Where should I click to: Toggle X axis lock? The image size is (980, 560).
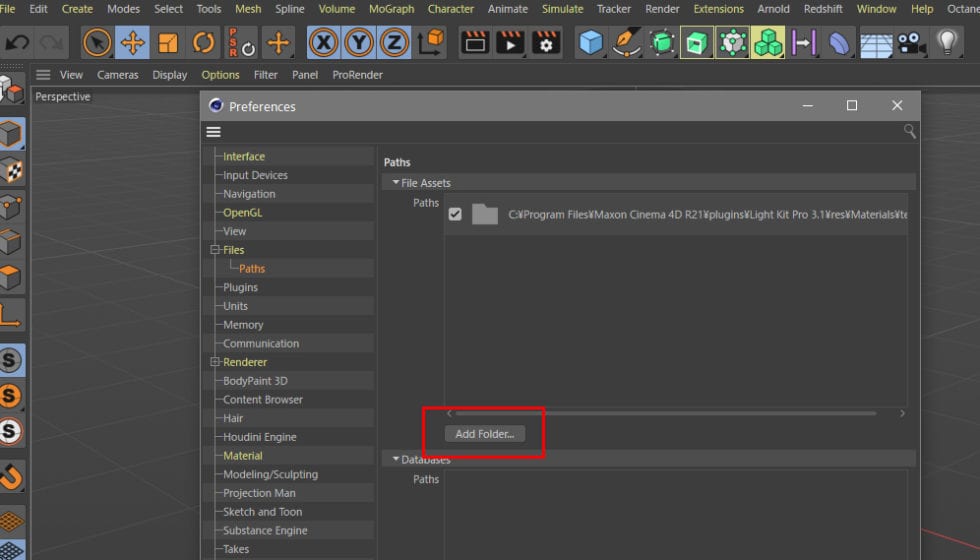click(x=324, y=43)
